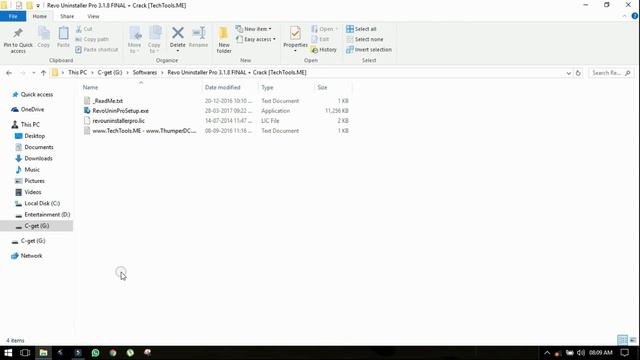Switch to large icons view button
640x360 pixels.
click(633, 340)
